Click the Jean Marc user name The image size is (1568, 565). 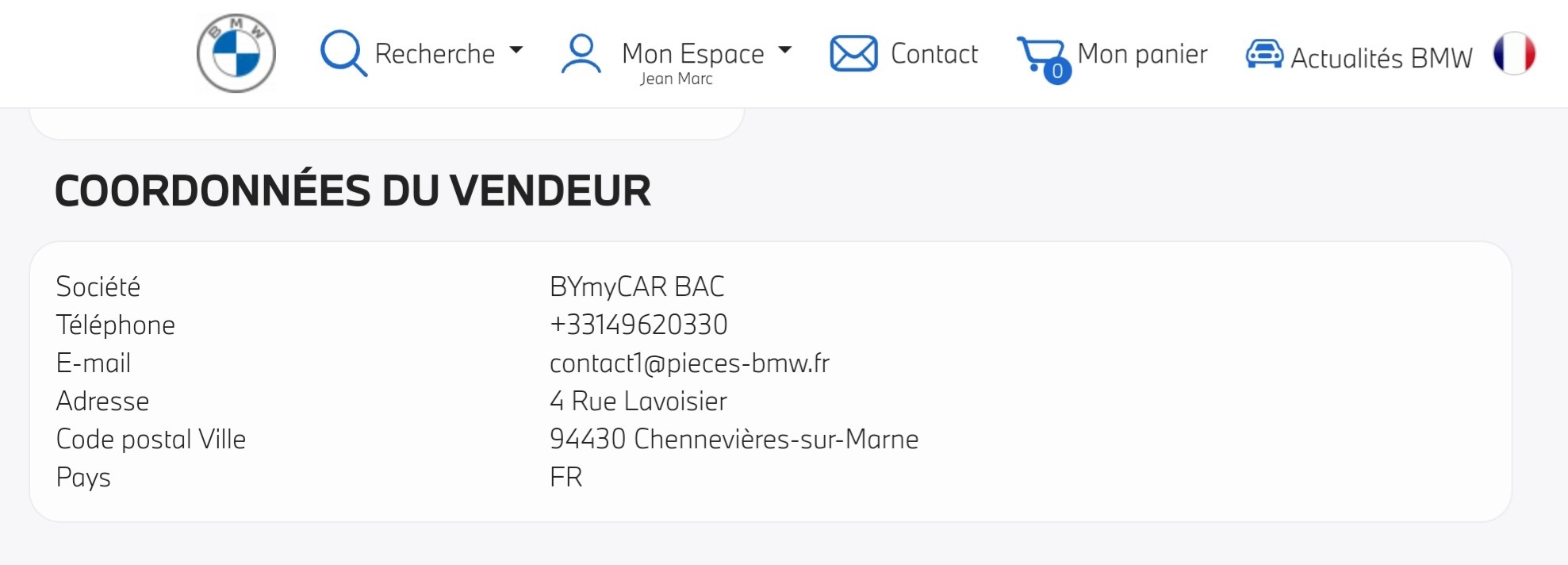coord(677,79)
